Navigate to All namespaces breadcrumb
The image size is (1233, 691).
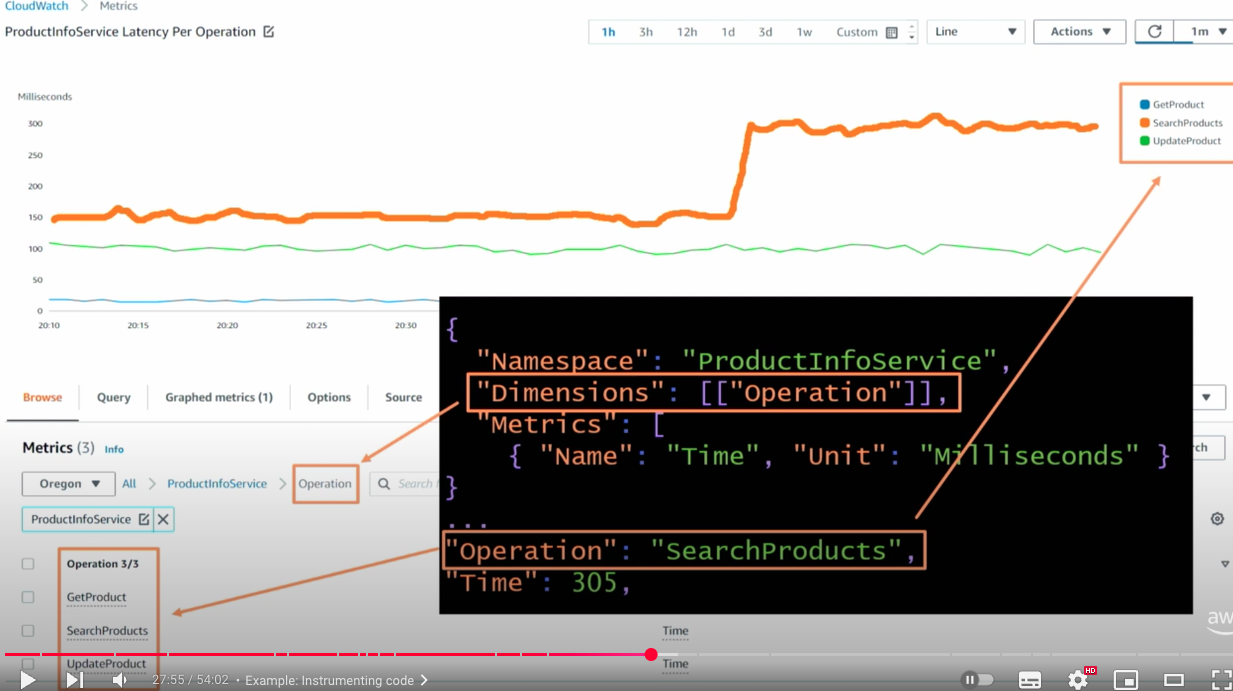[x=129, y=484]
